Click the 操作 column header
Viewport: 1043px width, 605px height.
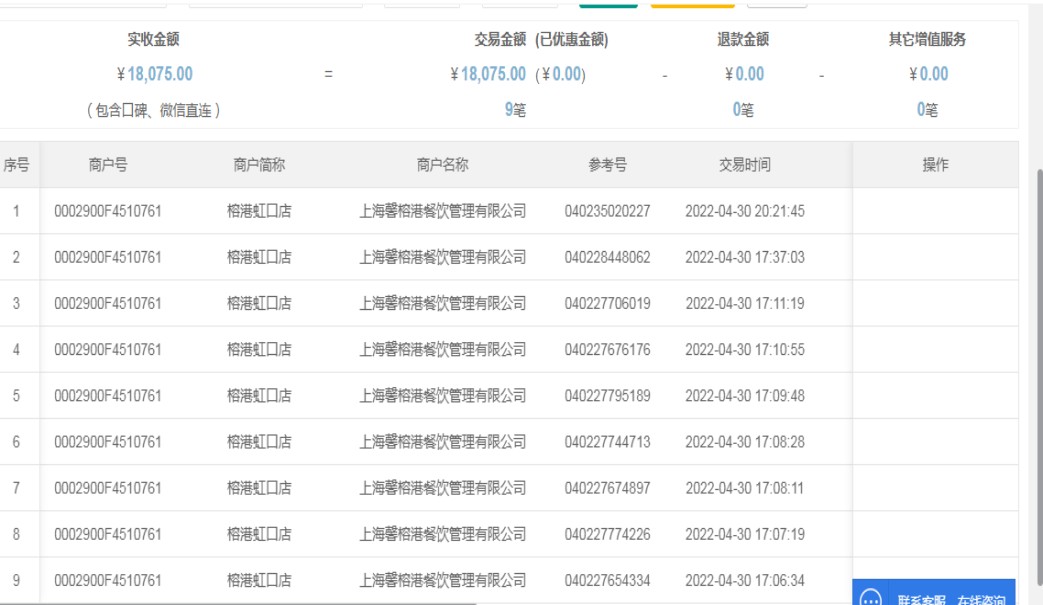coord(935,165)
